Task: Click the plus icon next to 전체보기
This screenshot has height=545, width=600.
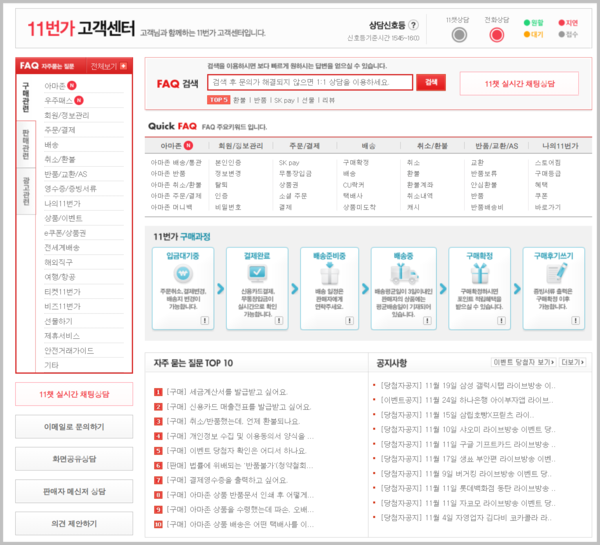Action: pos(123,66)
